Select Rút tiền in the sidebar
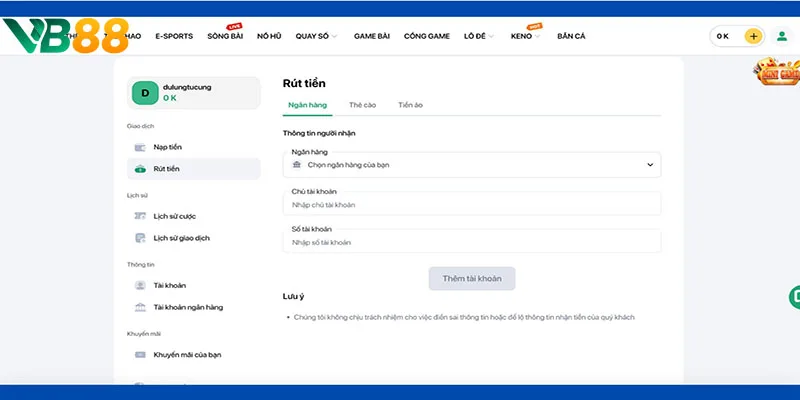The height and width of the screenshot is (400, 800). coord(166,169)
